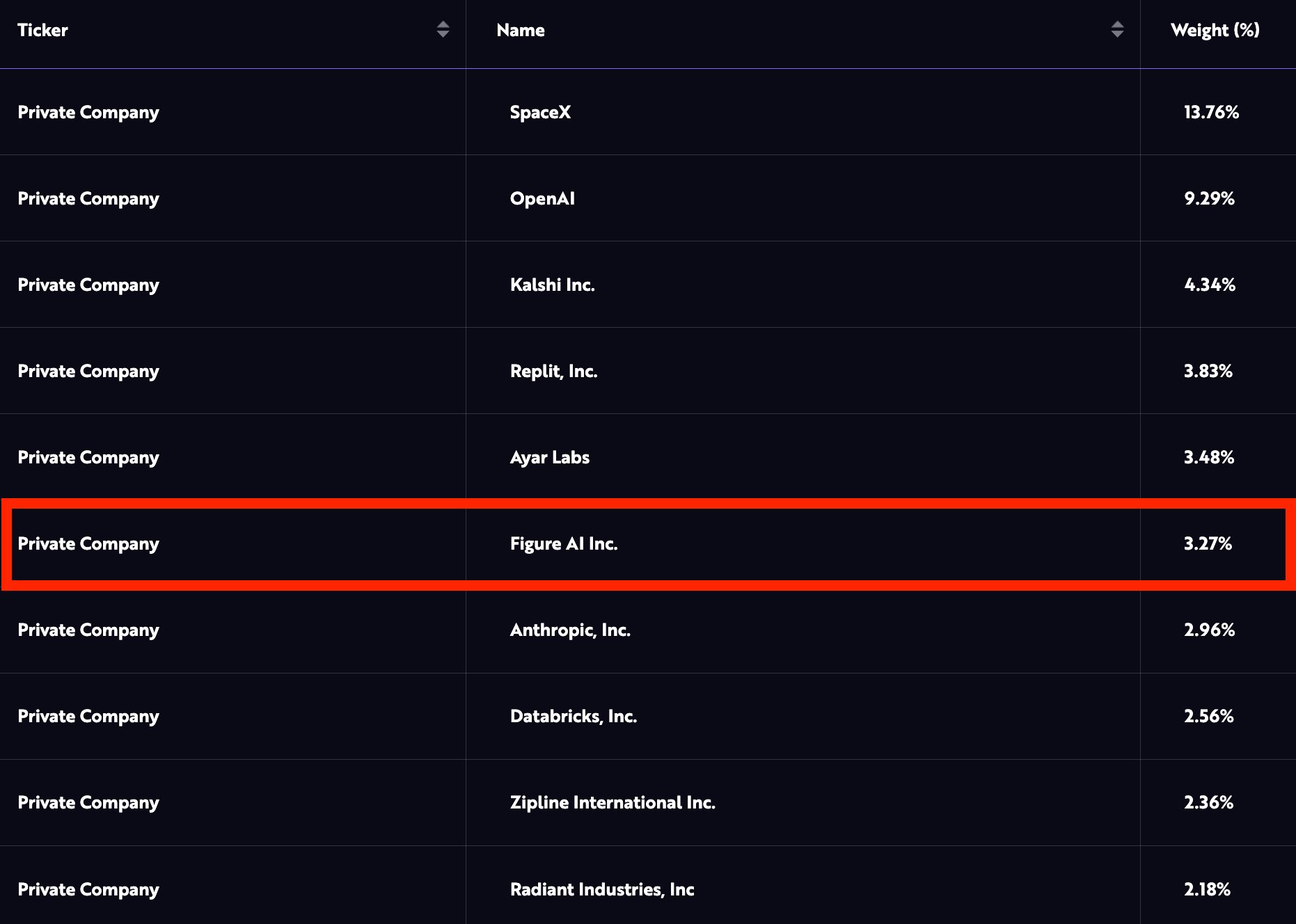Click Private Company ticker in SpaceX row
The width and height of the screenshot is (1296, 924).
(88, 112)
